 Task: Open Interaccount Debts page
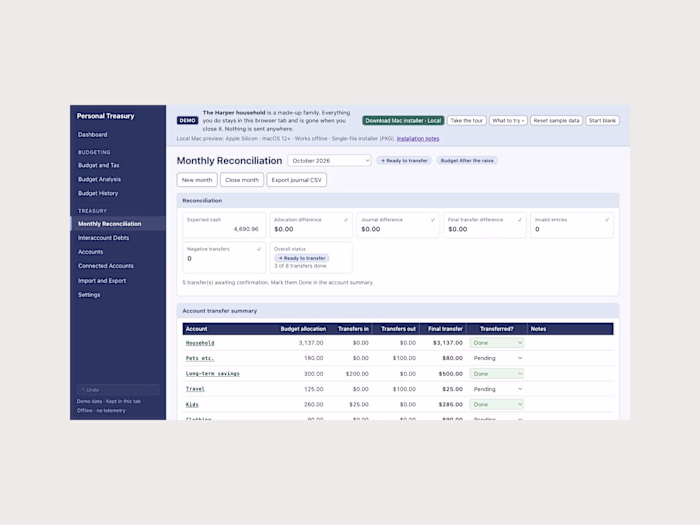click(103, 238)
